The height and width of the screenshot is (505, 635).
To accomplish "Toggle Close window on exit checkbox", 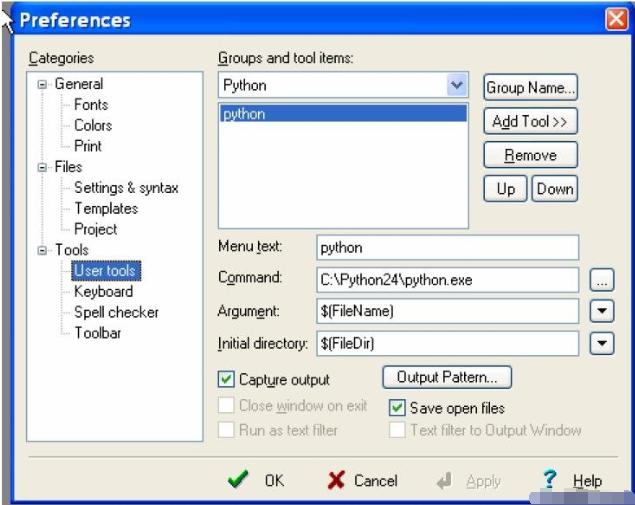I will (226, 405).
